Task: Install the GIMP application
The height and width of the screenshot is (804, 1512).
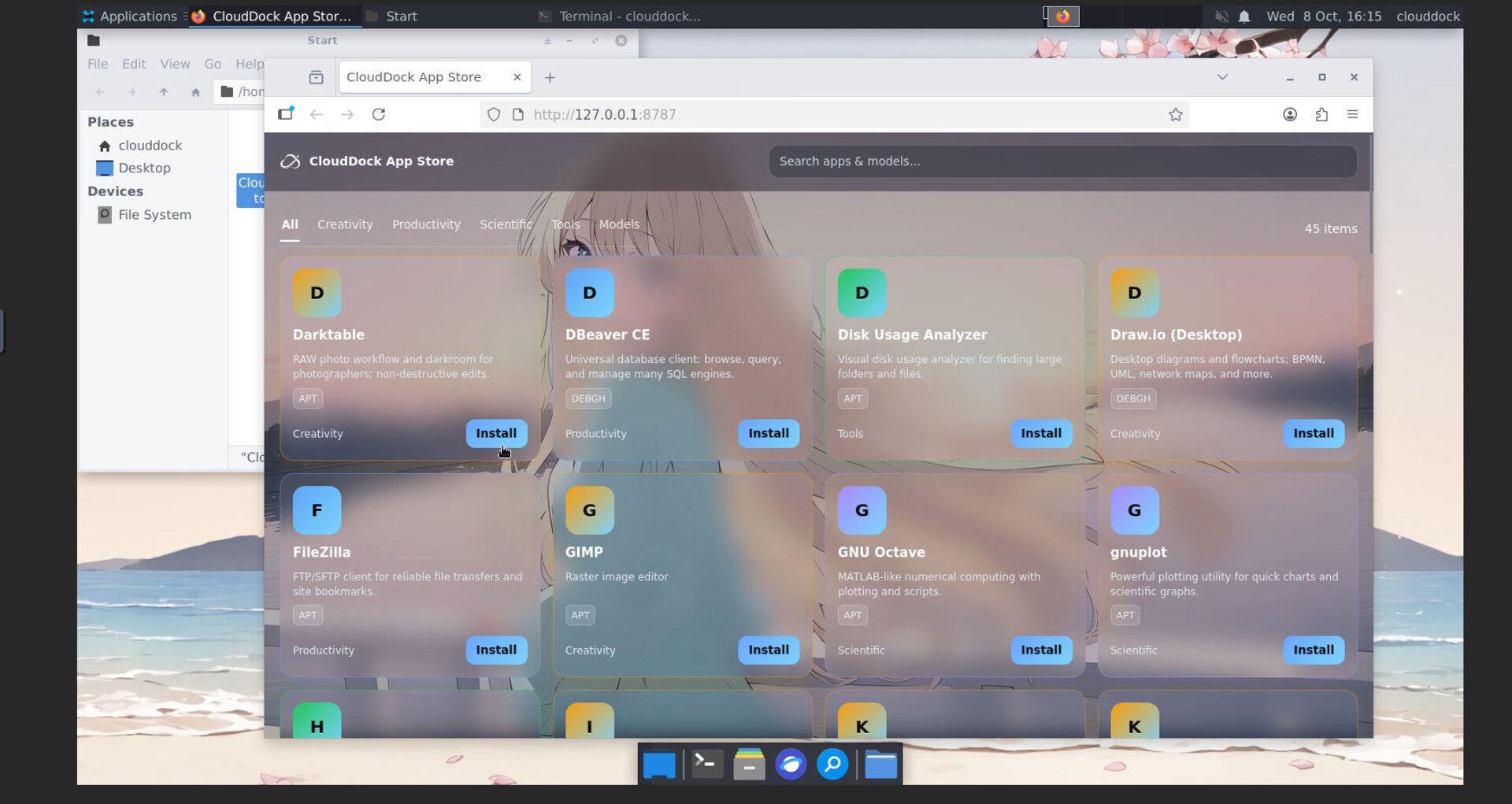Action: click(768, 650)
